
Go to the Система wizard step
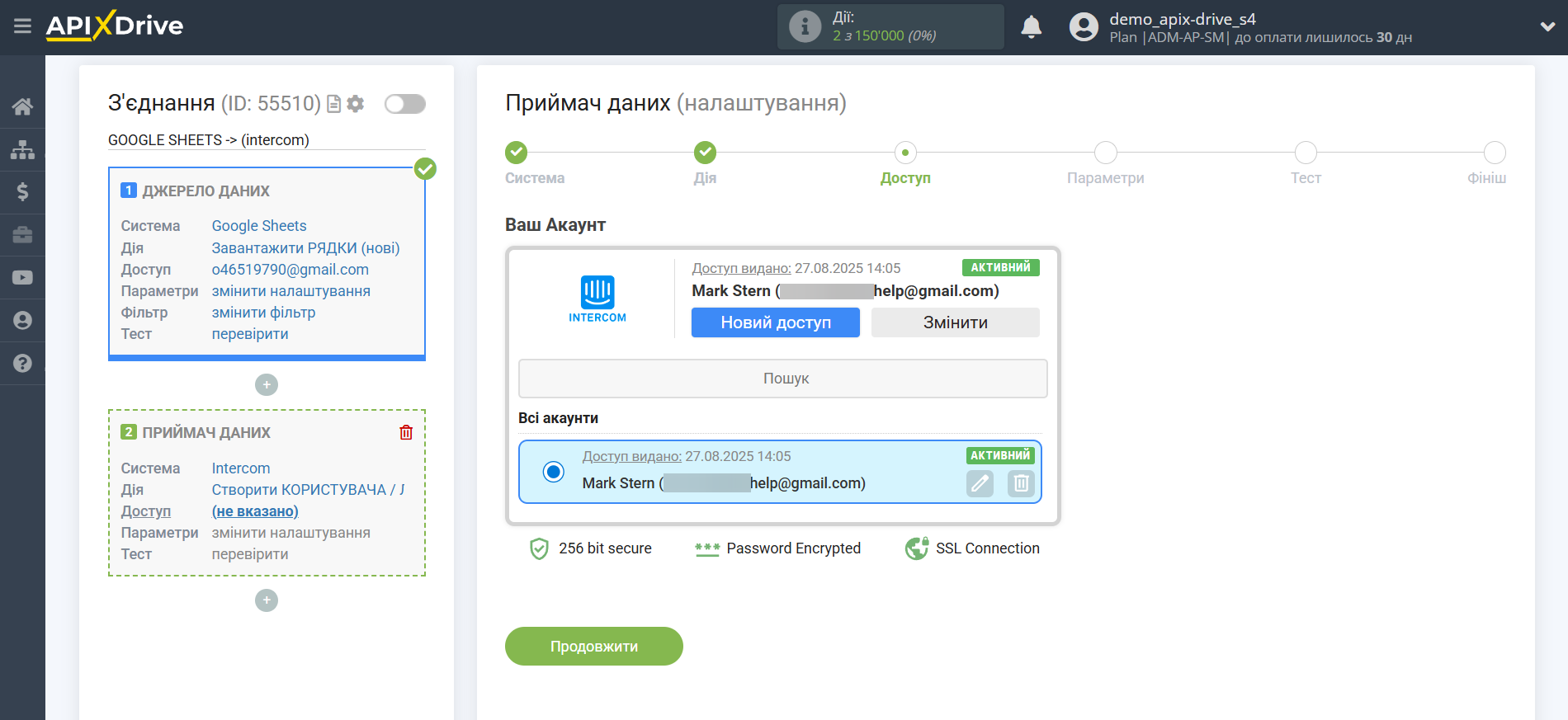pyautogui.click(x=517, y=153)
